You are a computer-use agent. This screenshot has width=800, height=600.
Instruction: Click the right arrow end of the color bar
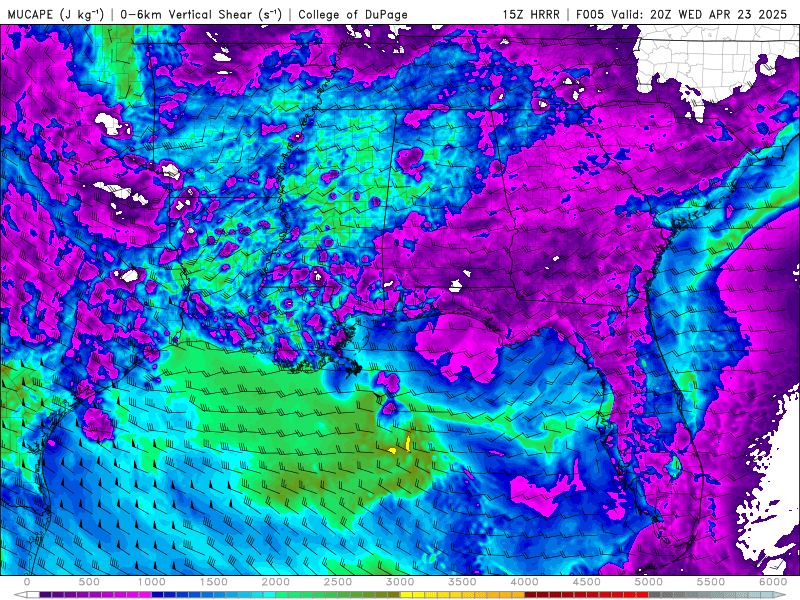coord(780,594)
